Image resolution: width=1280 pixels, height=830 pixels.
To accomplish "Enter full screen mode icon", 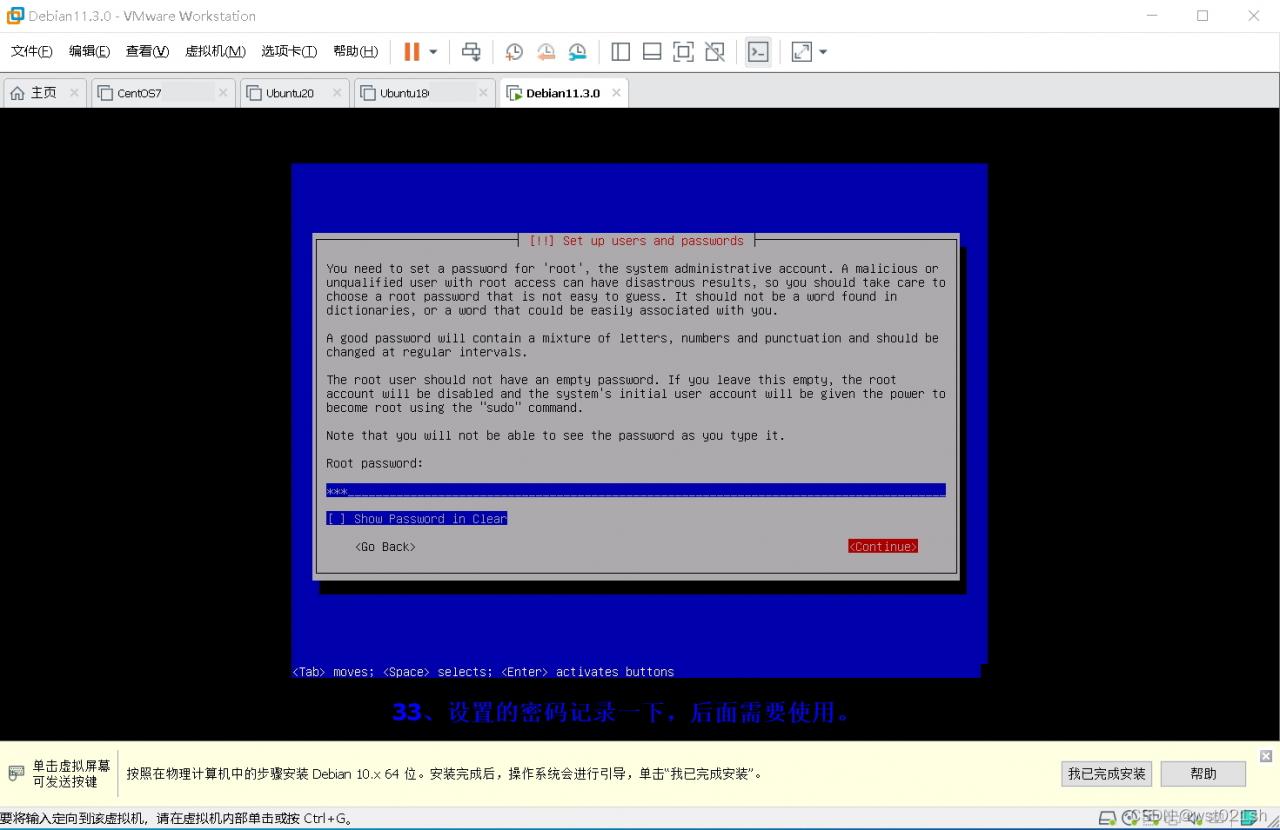I will (683, 52).
